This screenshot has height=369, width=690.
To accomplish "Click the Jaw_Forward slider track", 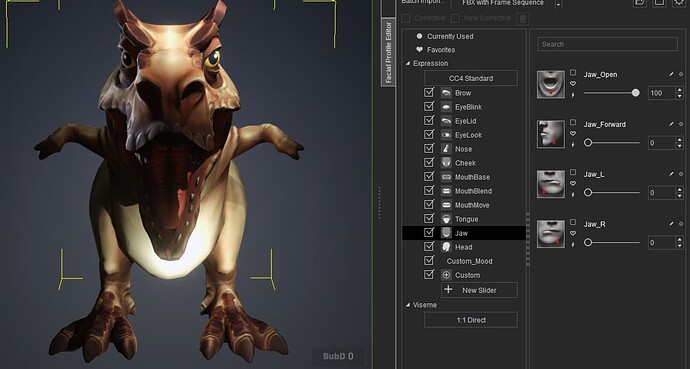I will point(612,142).
